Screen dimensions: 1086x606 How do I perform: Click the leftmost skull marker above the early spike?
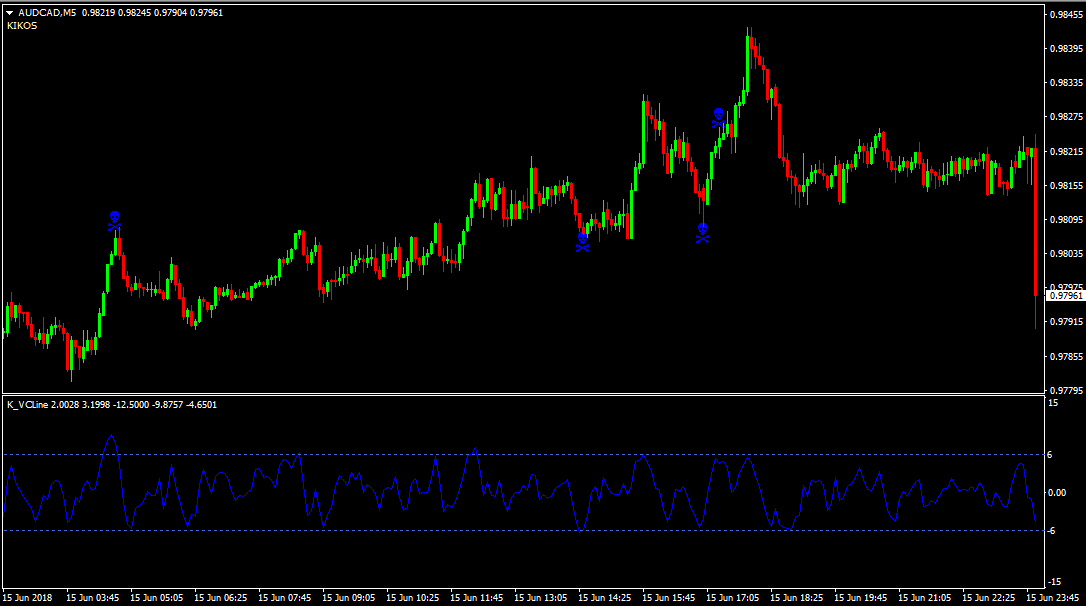[x=114, y=221]
